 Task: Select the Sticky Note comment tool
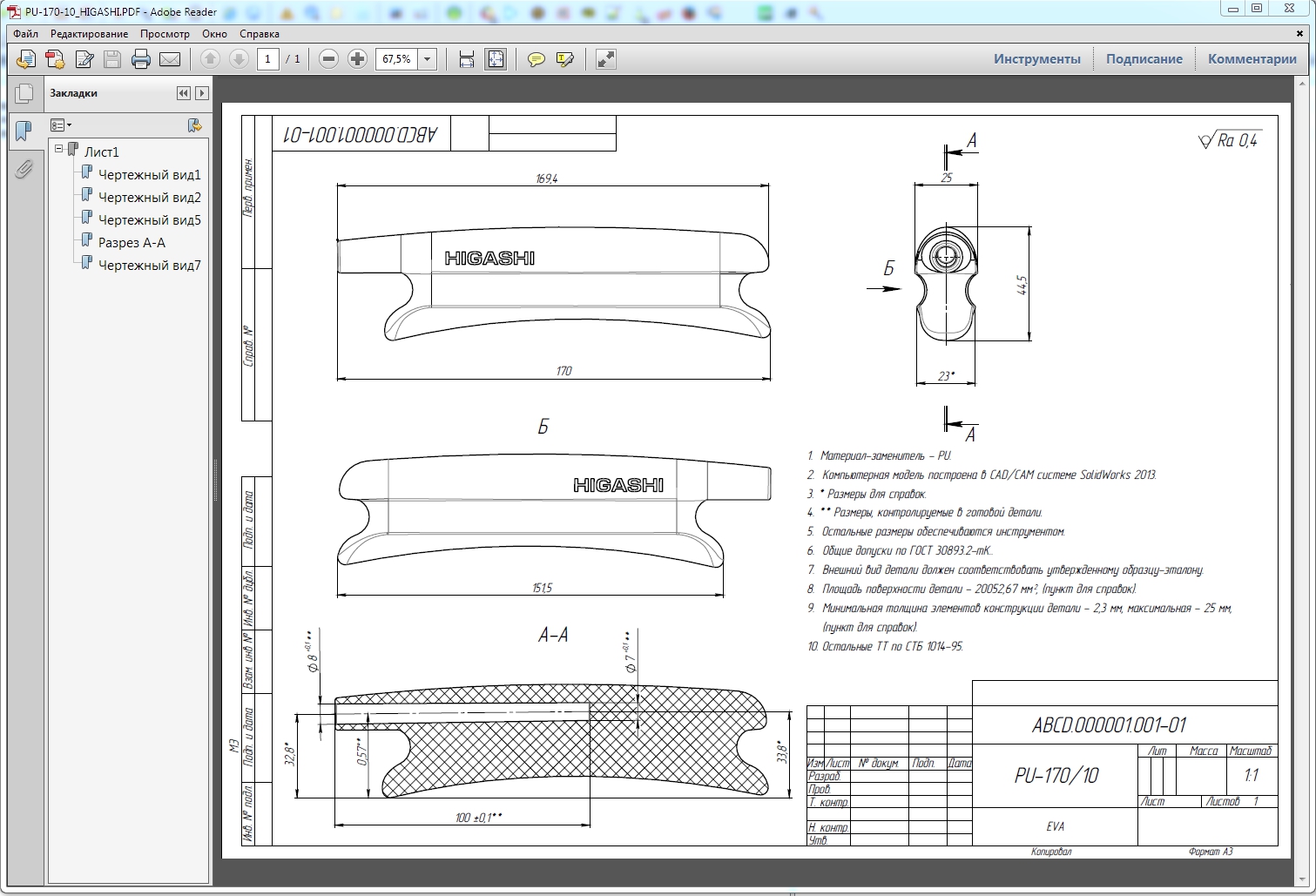537,59
